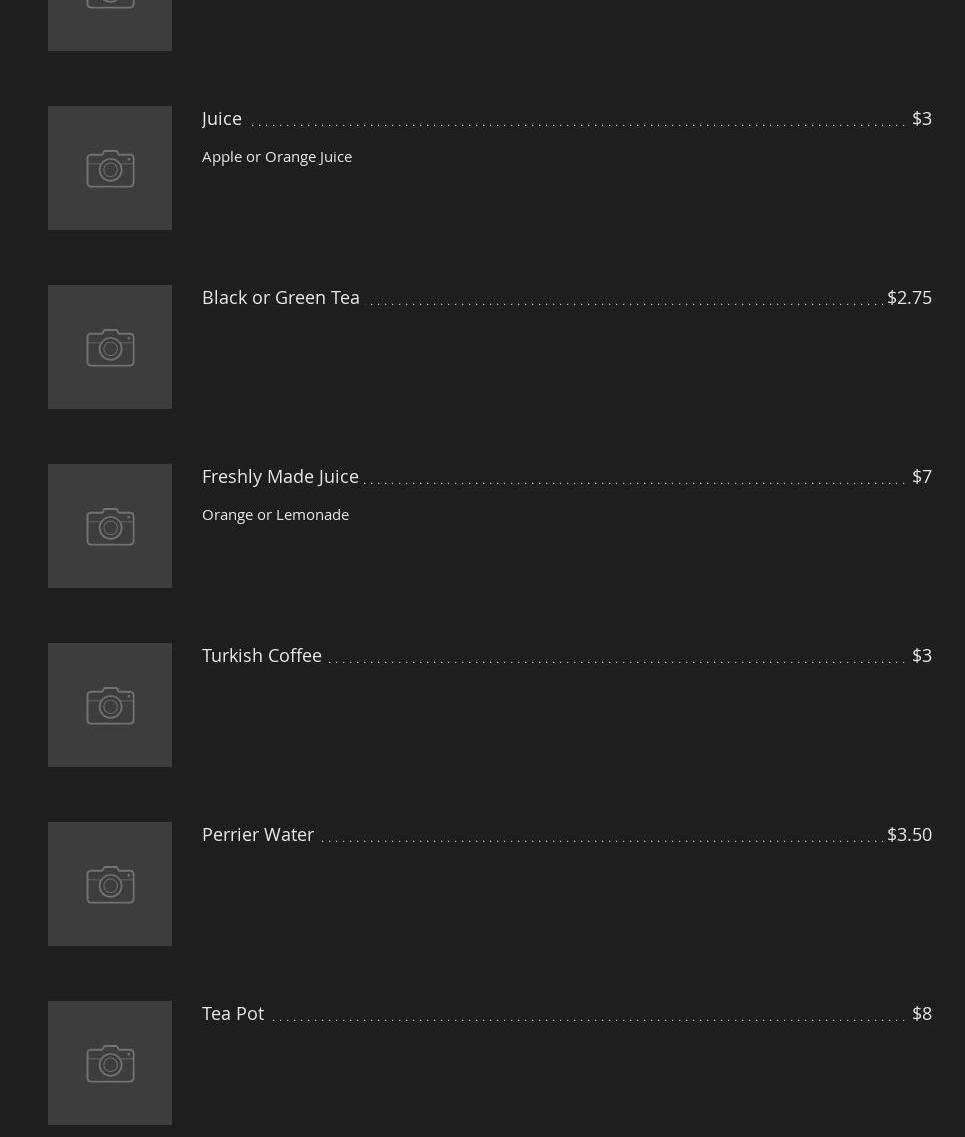This screenshot has width=965, height=1137.
Task: Click the $3 Turkish Coffee price
Action: (921, 656)
